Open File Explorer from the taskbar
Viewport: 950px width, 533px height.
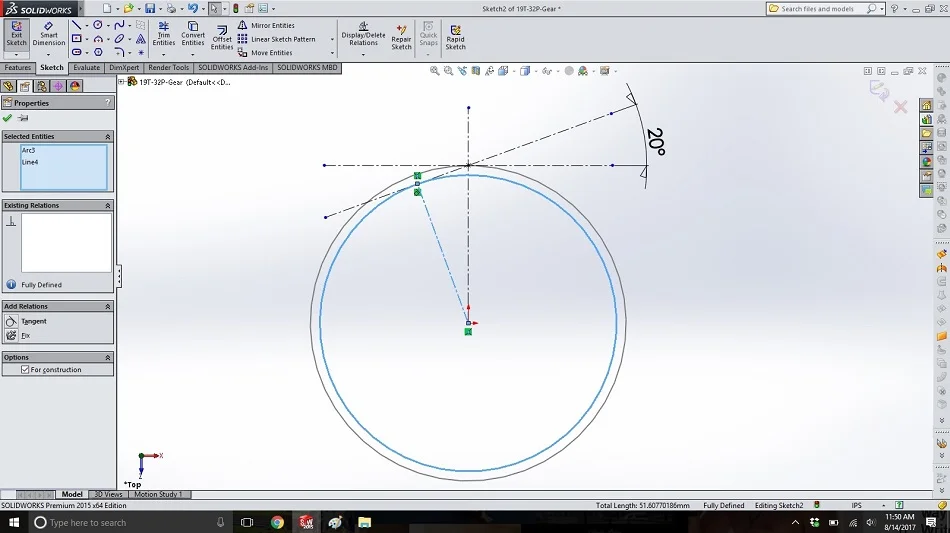364,522
